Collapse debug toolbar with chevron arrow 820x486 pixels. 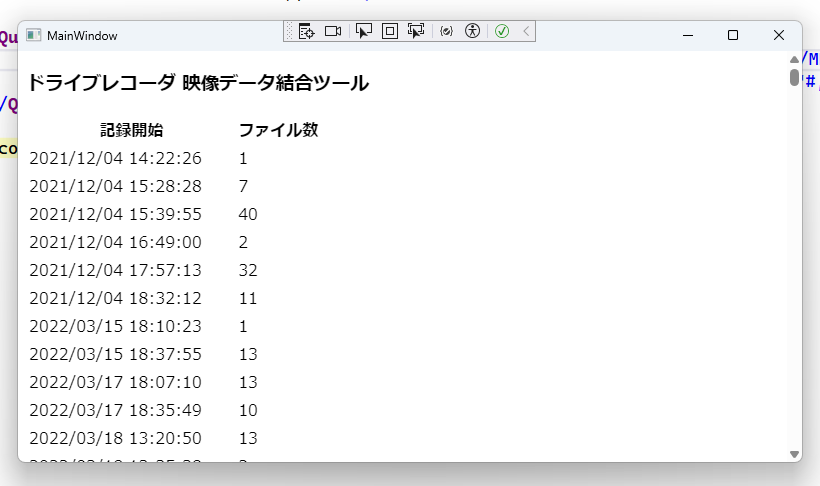tap(526, 31)
